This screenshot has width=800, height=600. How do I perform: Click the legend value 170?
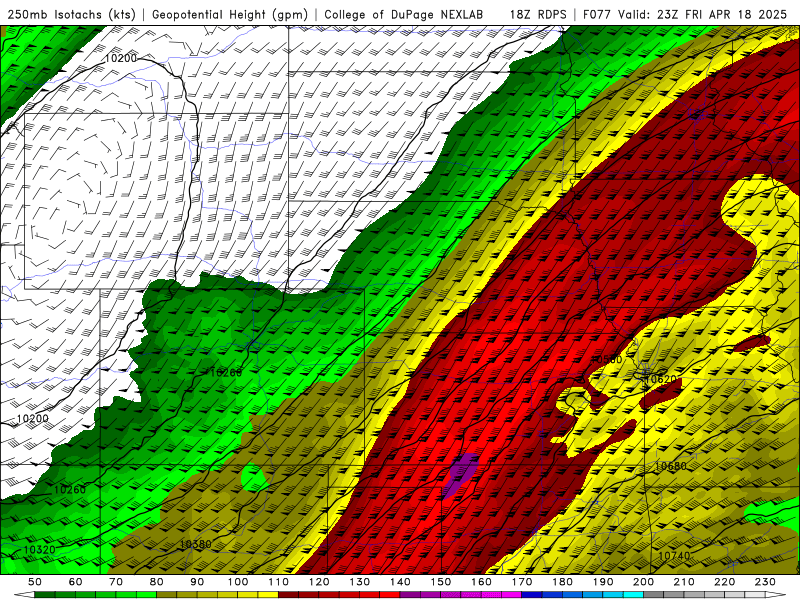522,582
